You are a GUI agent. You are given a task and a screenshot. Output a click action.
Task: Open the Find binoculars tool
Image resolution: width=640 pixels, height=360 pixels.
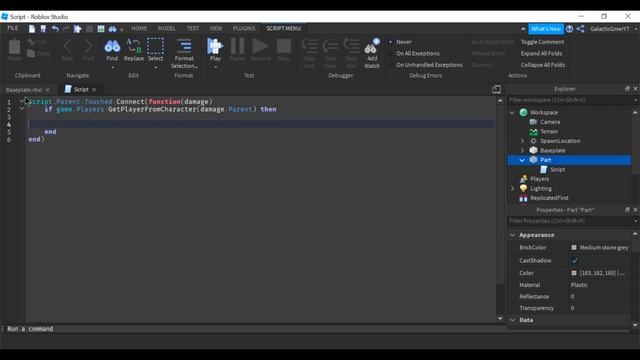tap(112, 50)
